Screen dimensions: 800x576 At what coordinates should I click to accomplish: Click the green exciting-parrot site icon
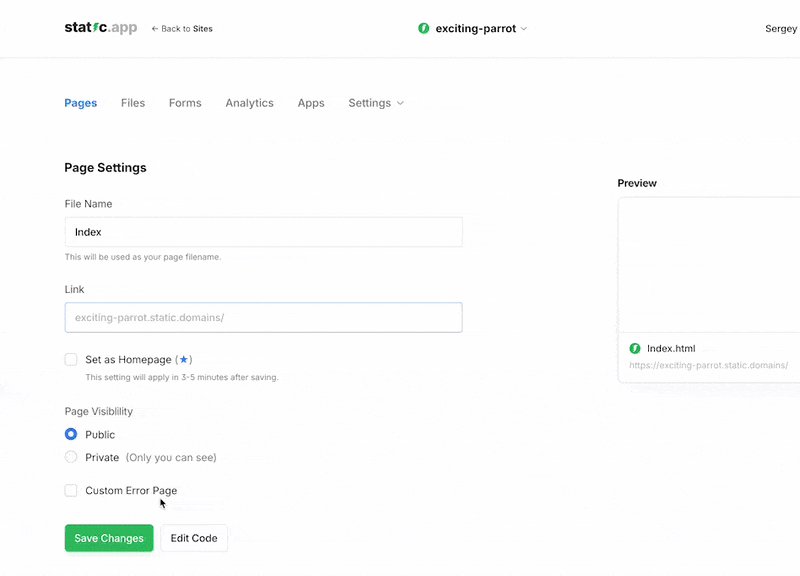pos(423,29)
